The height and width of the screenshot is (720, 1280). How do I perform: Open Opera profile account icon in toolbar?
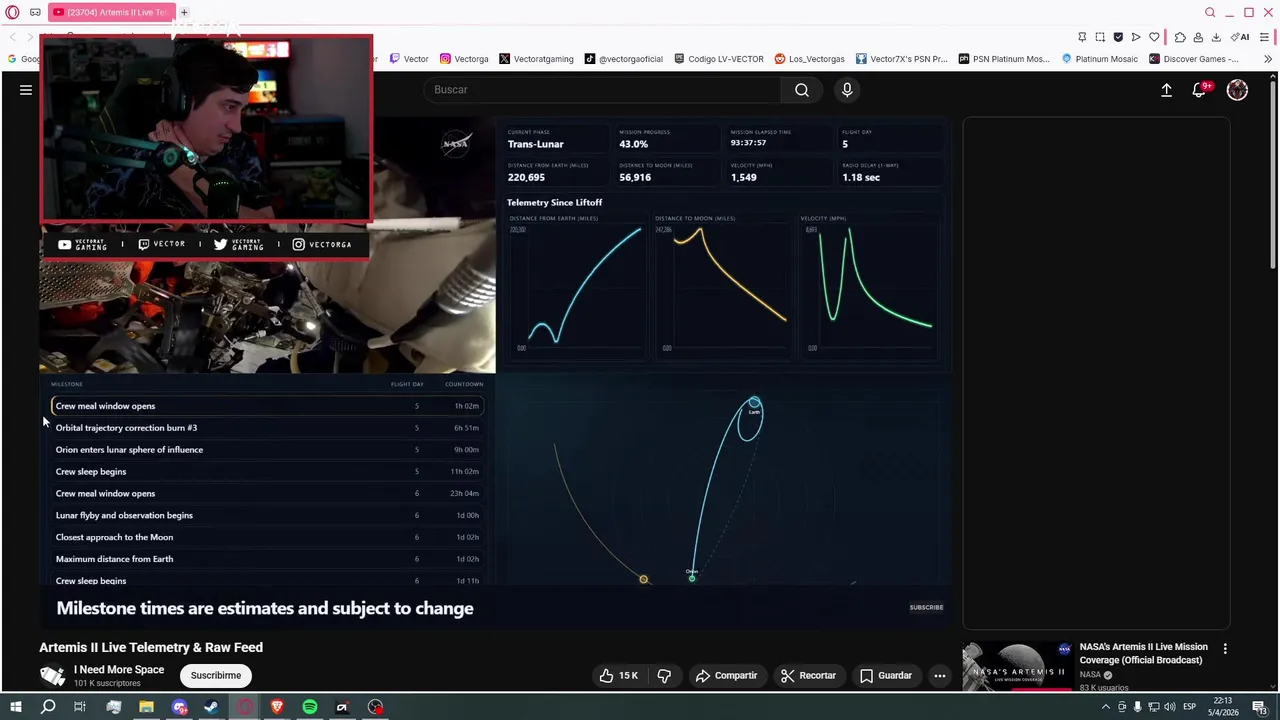point(1198,37)
